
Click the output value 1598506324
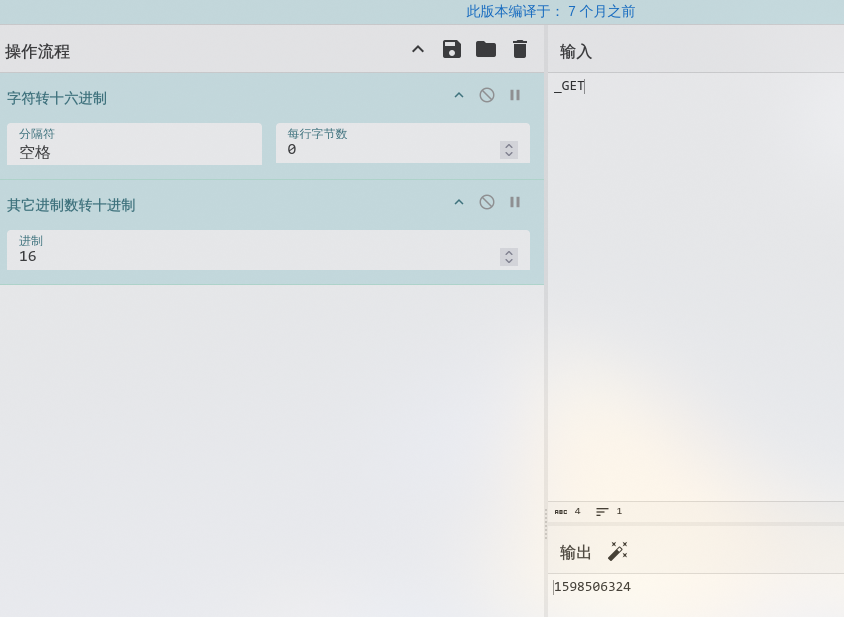point(592,587)
